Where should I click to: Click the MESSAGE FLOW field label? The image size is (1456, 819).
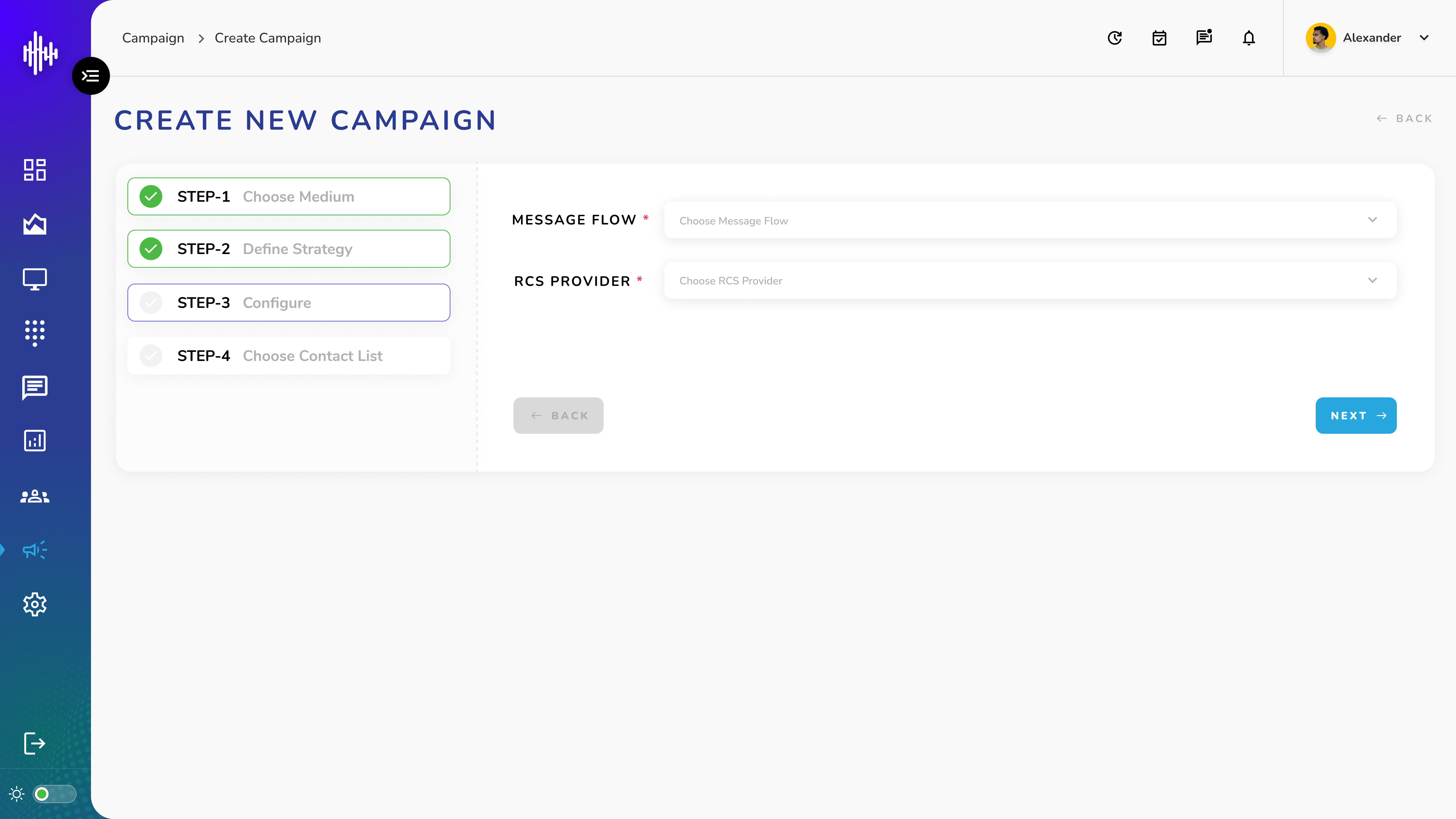pyautogui.click(x=574, y=220)
